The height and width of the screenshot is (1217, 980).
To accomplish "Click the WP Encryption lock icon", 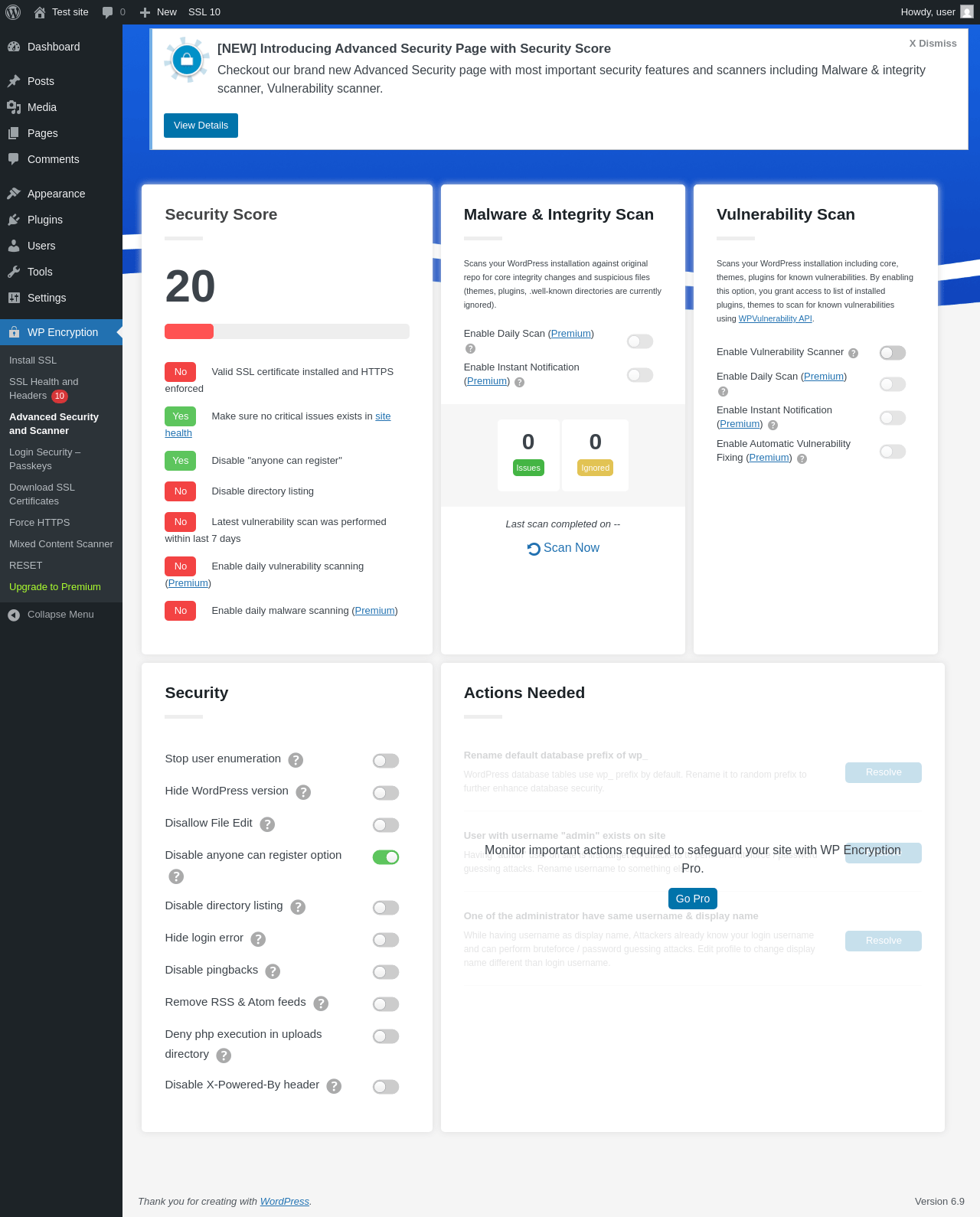I will 14,332.
